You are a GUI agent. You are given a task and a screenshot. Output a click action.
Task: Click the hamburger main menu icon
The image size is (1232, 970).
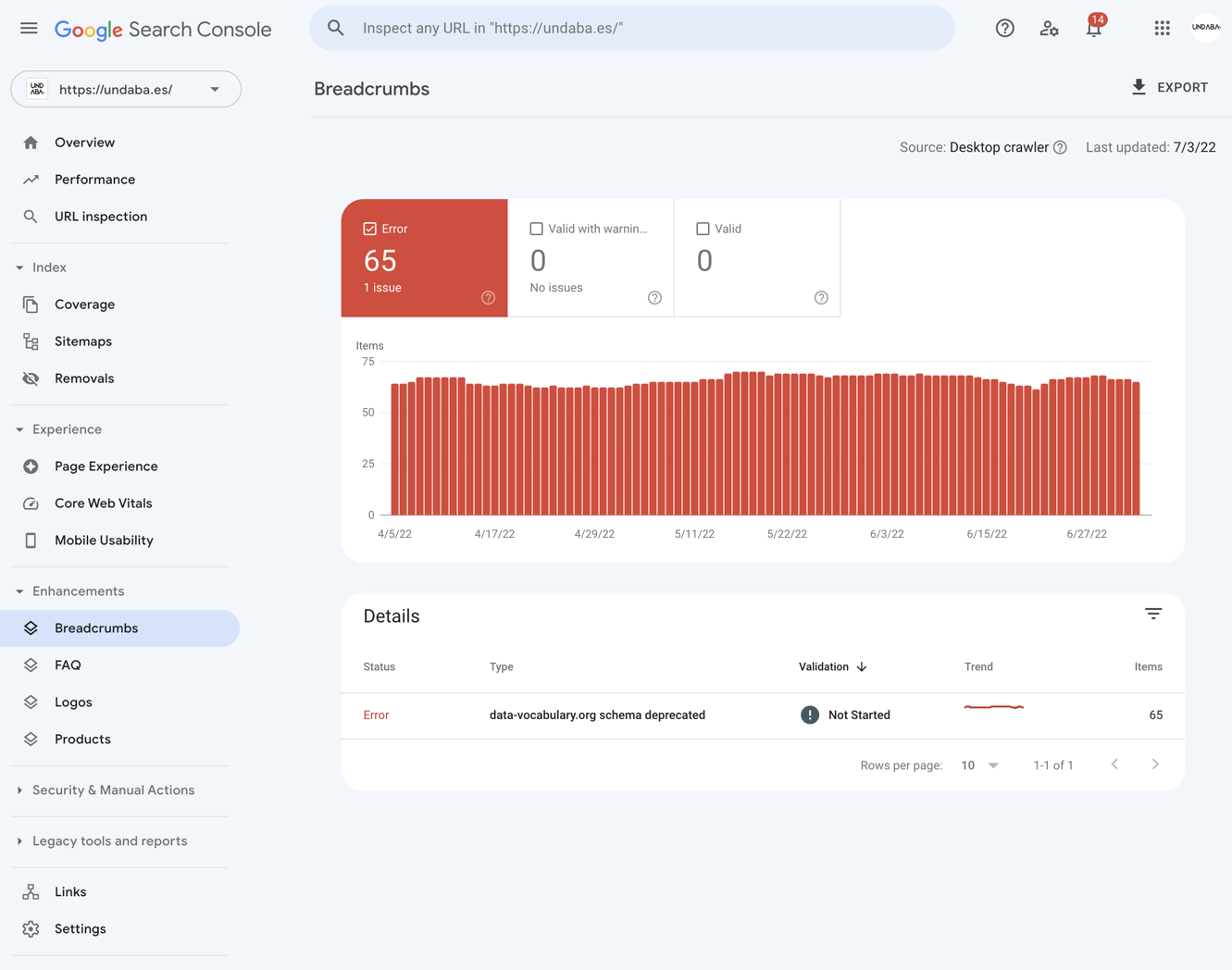tap(29, 29)
